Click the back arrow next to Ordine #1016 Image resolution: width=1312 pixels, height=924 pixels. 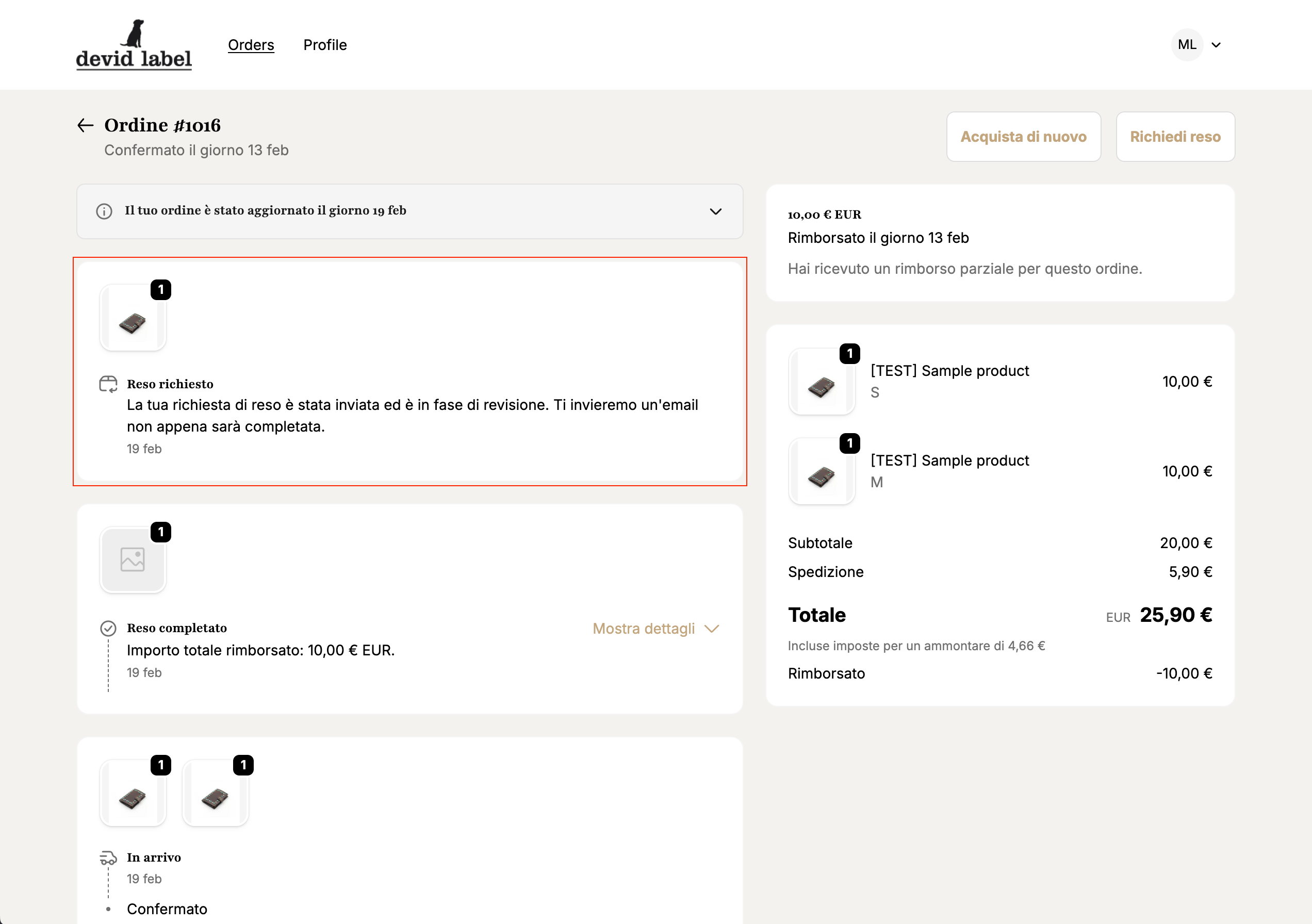(85, 125)
